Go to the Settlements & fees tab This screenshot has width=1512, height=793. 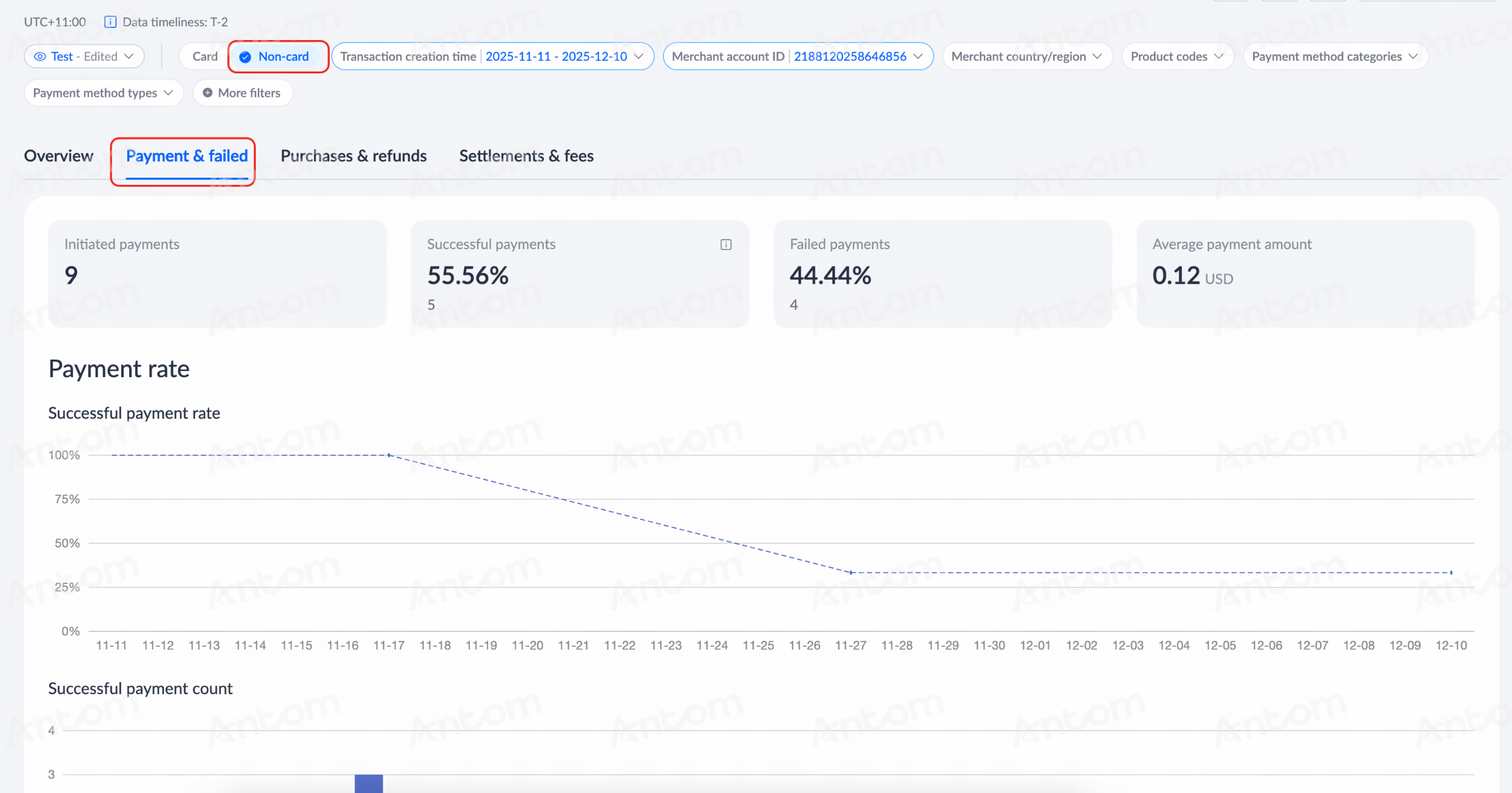526,156
